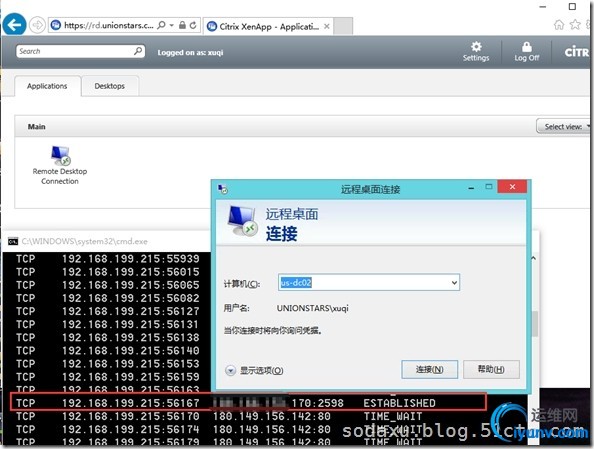The height and width of the screenshot is (449, 594).
Task: Click the browser Home icon
Action: pos(559,25)
